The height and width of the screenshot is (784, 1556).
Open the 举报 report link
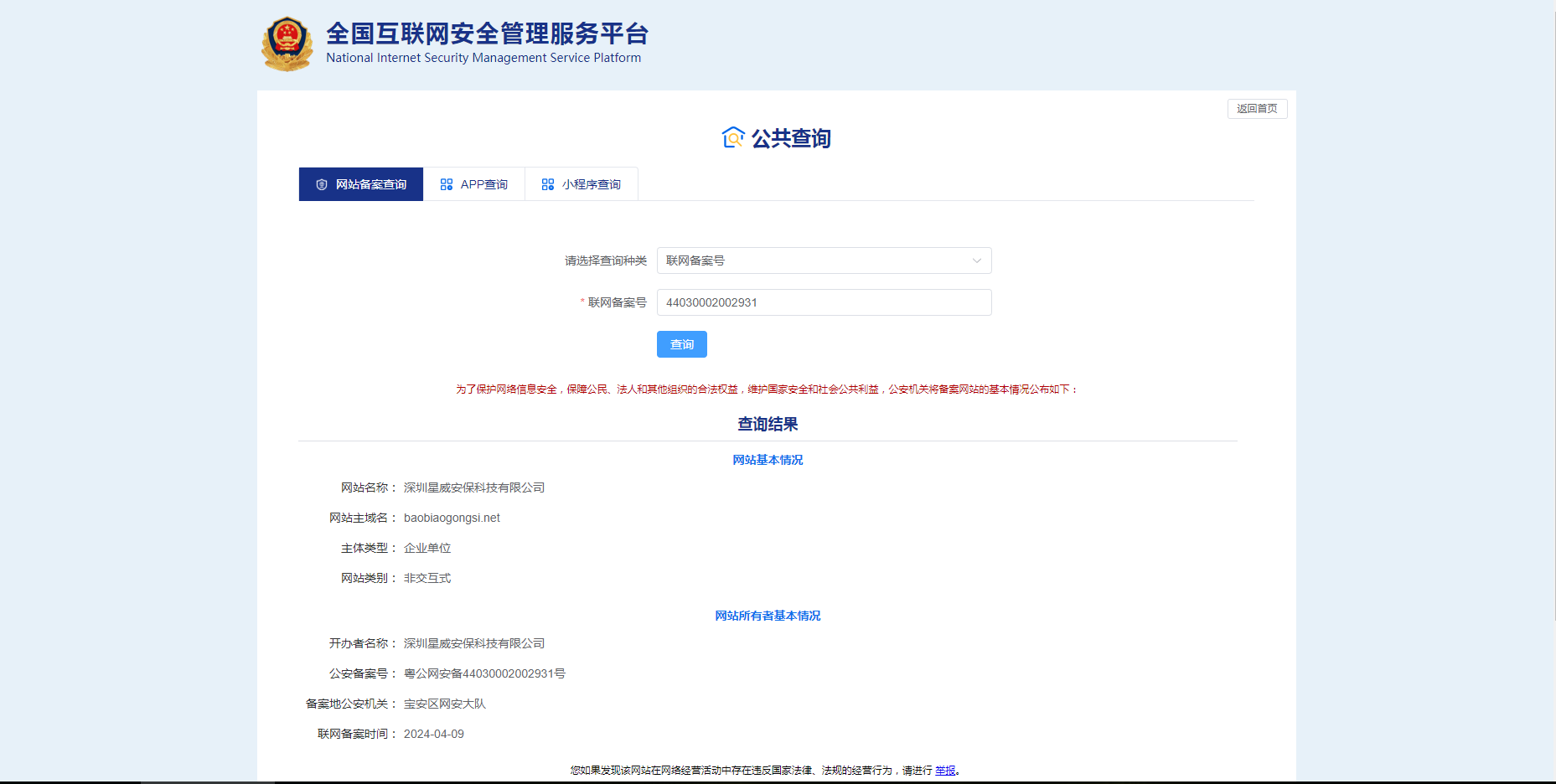[x=945, y=771]
